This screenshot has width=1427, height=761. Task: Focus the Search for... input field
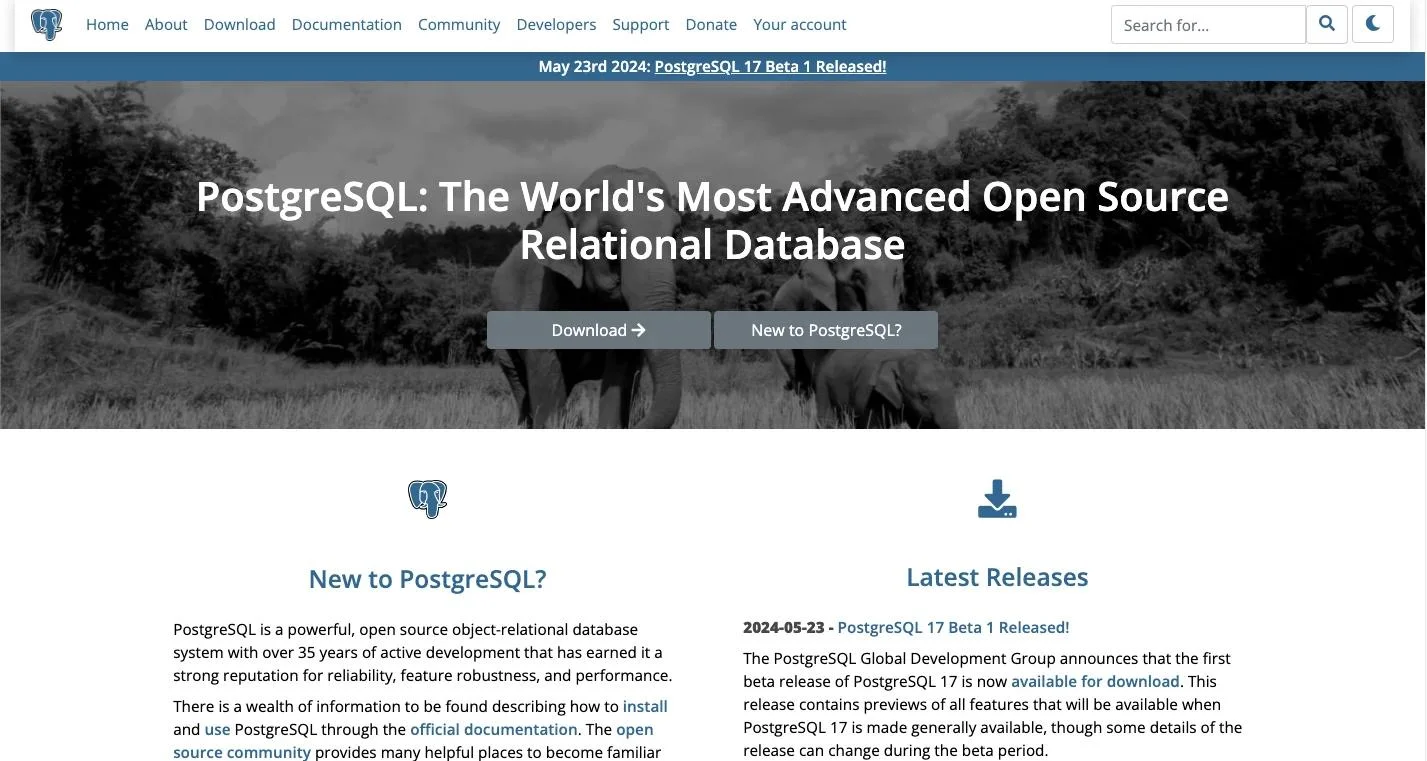coord(1208,25)
